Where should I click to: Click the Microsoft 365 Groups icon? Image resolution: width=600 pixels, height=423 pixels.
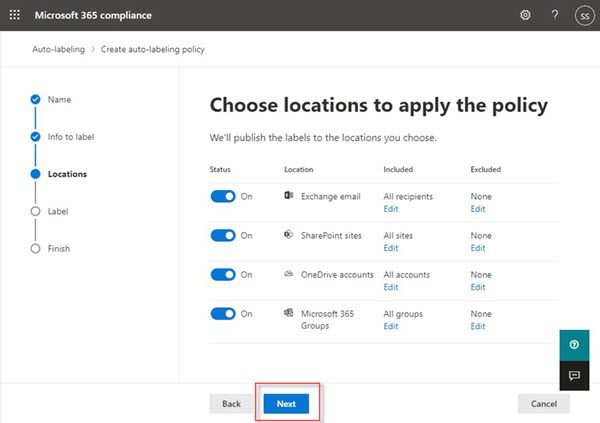coord(289,313)
